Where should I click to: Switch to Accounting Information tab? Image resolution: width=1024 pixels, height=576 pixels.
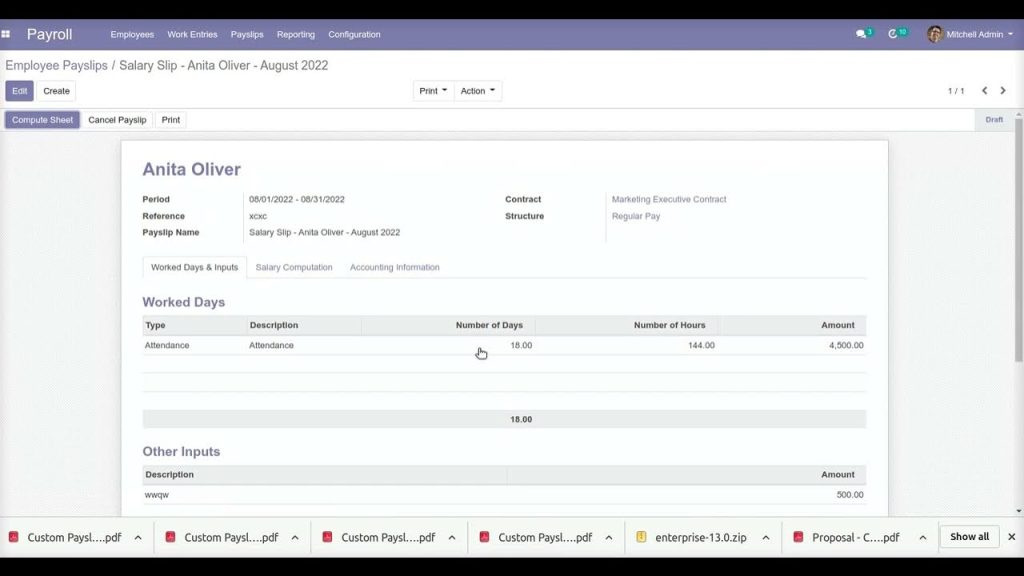pyautogui.click(x=394, y=267)
